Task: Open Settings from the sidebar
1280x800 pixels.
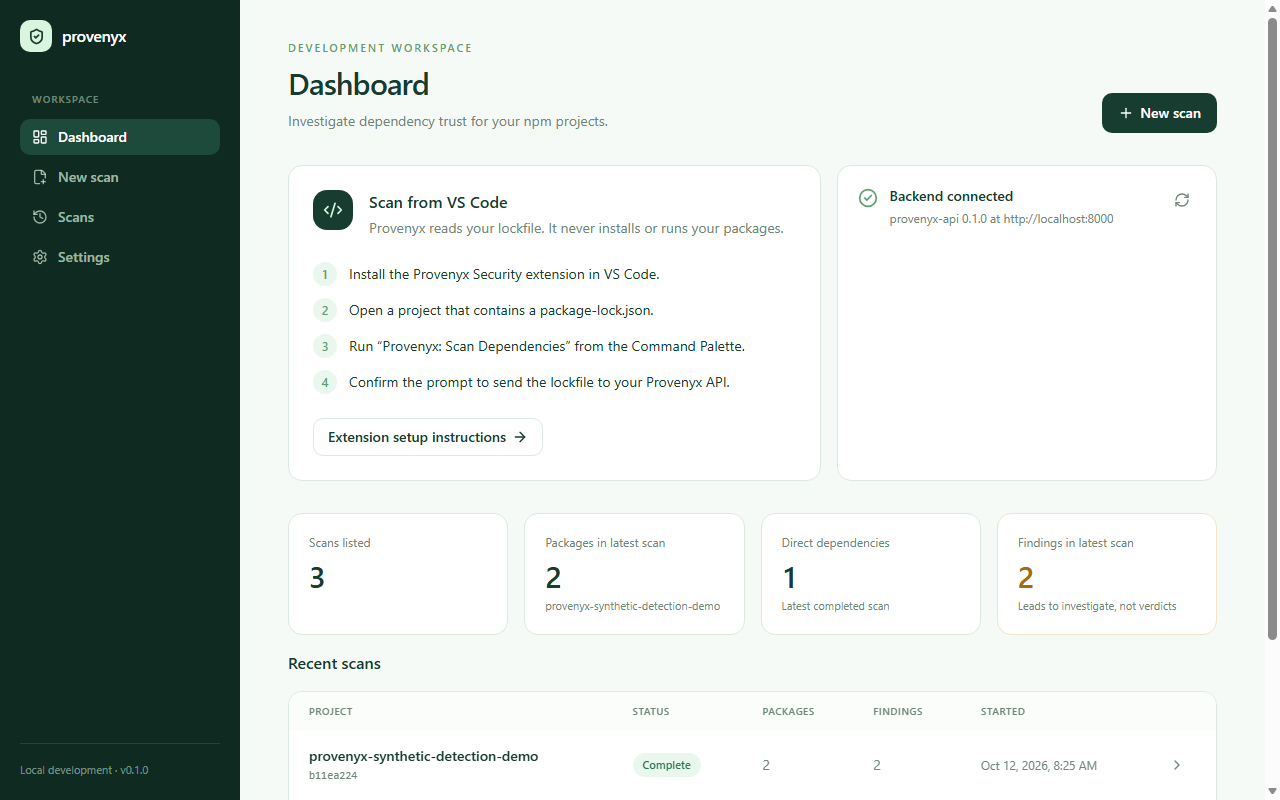Action: [x=120, y=257]
